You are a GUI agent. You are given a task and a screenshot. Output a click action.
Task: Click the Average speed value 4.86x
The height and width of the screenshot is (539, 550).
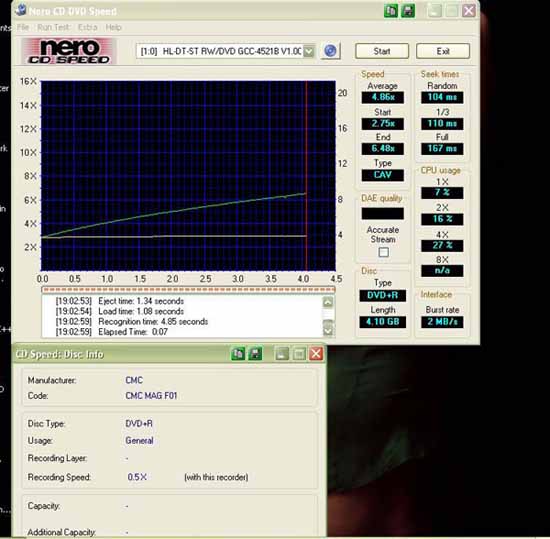(383, 97)
